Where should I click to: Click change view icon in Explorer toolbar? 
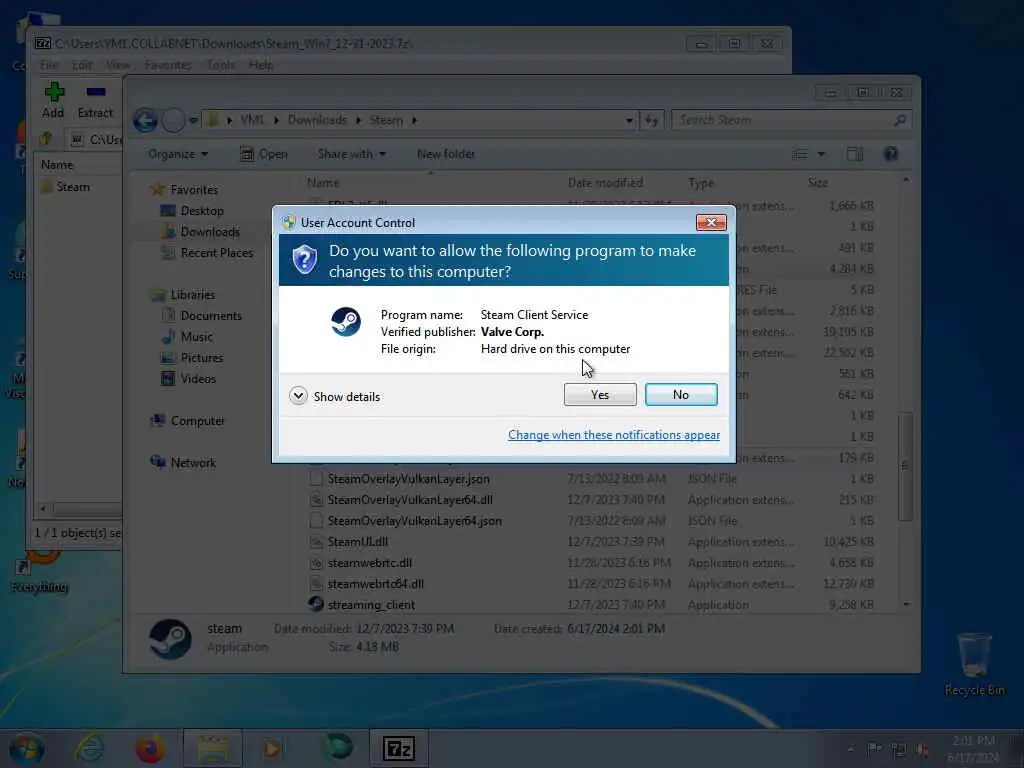point(800,154)
